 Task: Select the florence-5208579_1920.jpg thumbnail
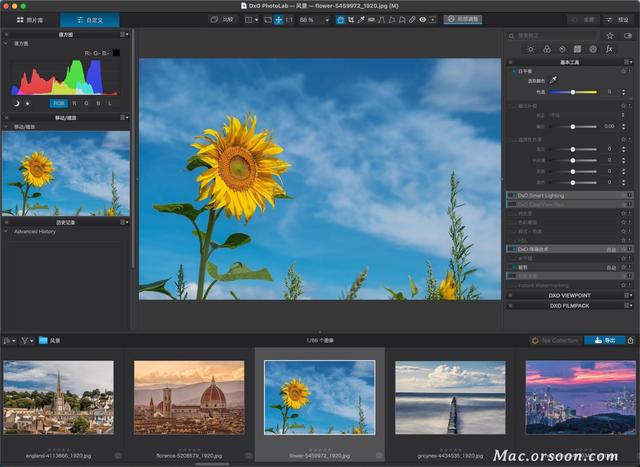187,397
